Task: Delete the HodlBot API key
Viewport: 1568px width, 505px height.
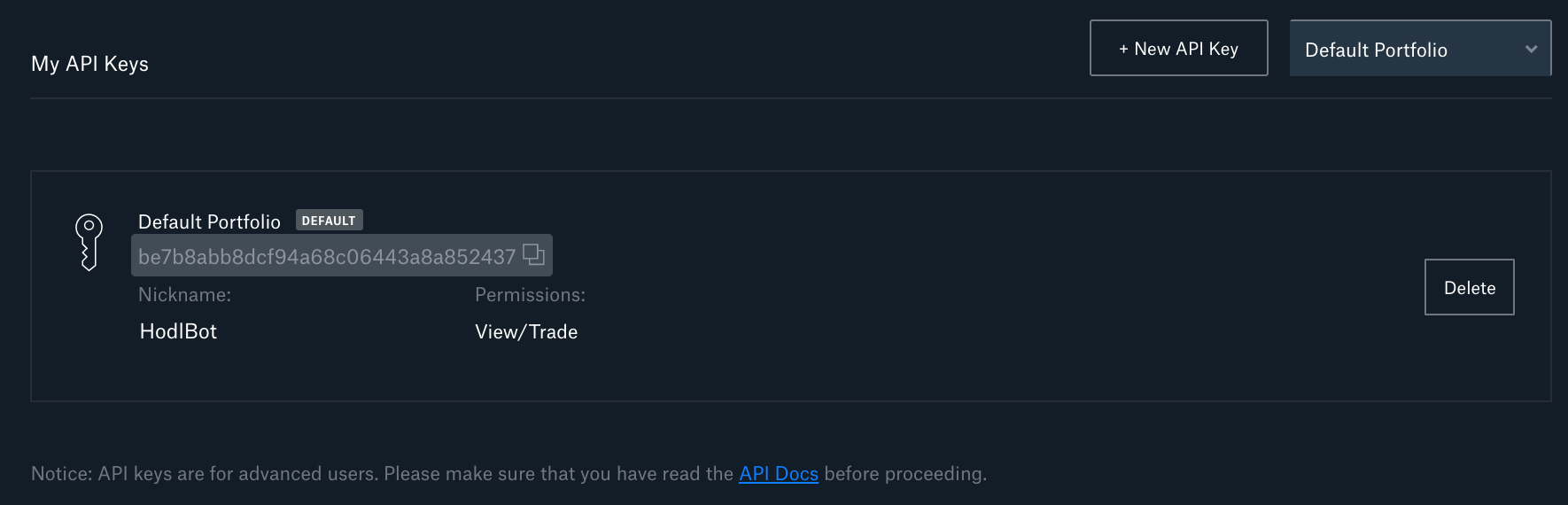Action: [1469, 287]
